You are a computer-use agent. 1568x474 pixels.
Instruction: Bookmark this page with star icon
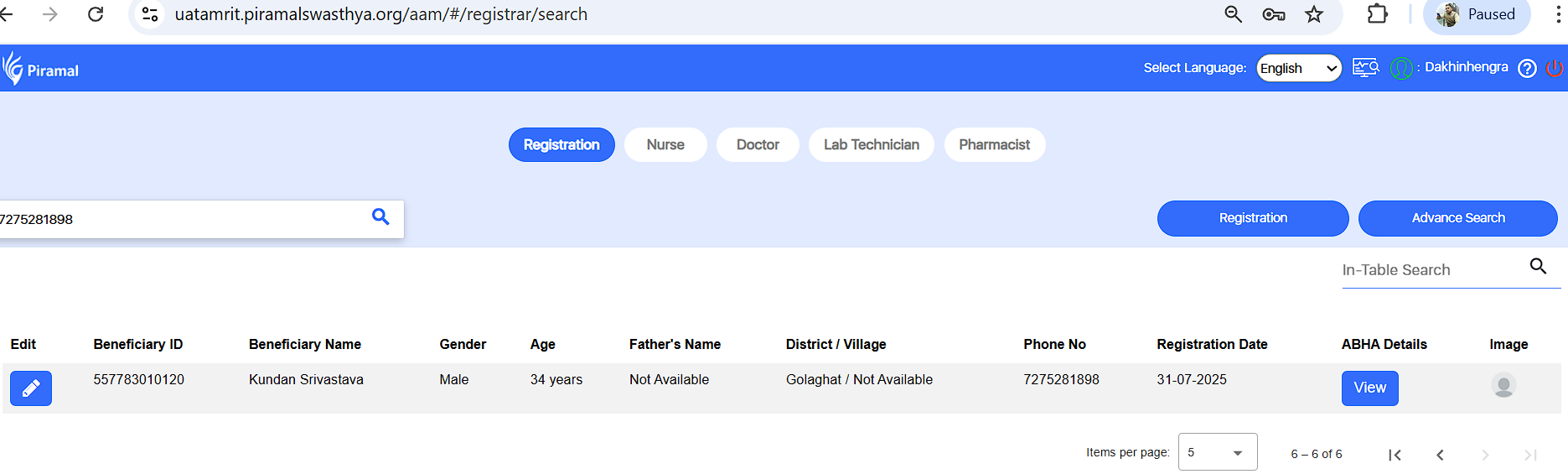[1314, 14]
